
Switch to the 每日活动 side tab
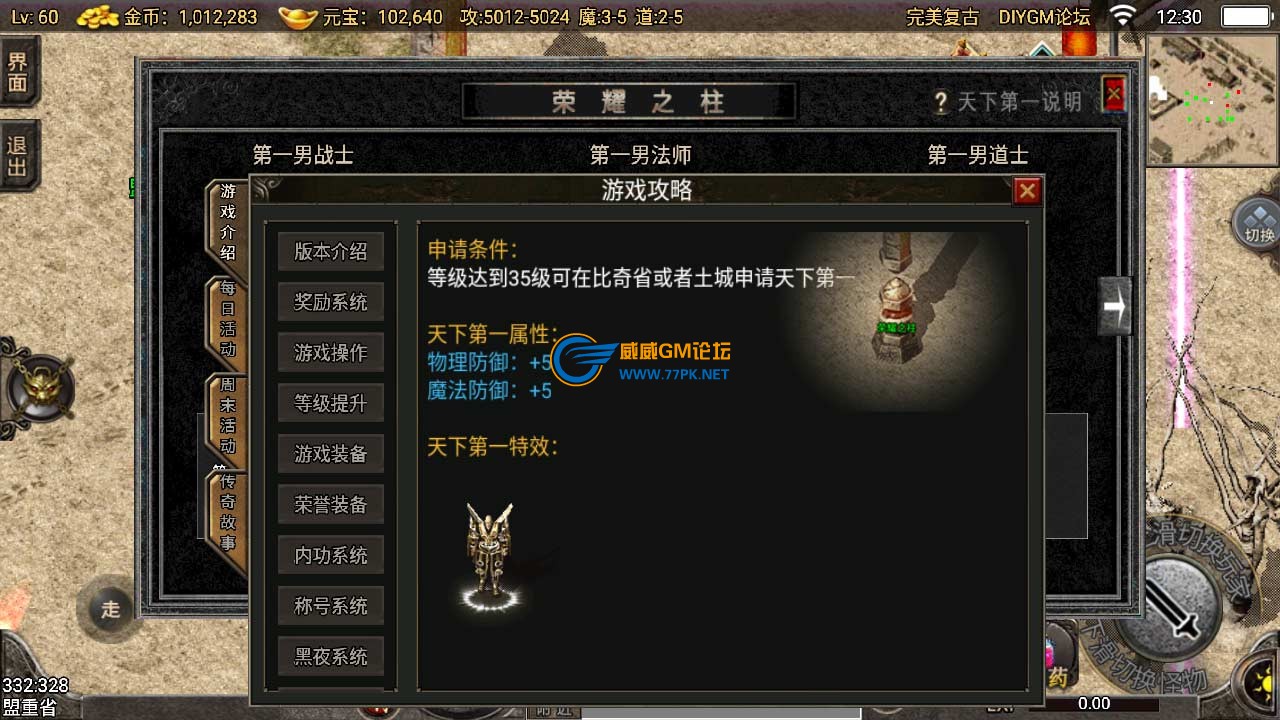pos(228,320)
